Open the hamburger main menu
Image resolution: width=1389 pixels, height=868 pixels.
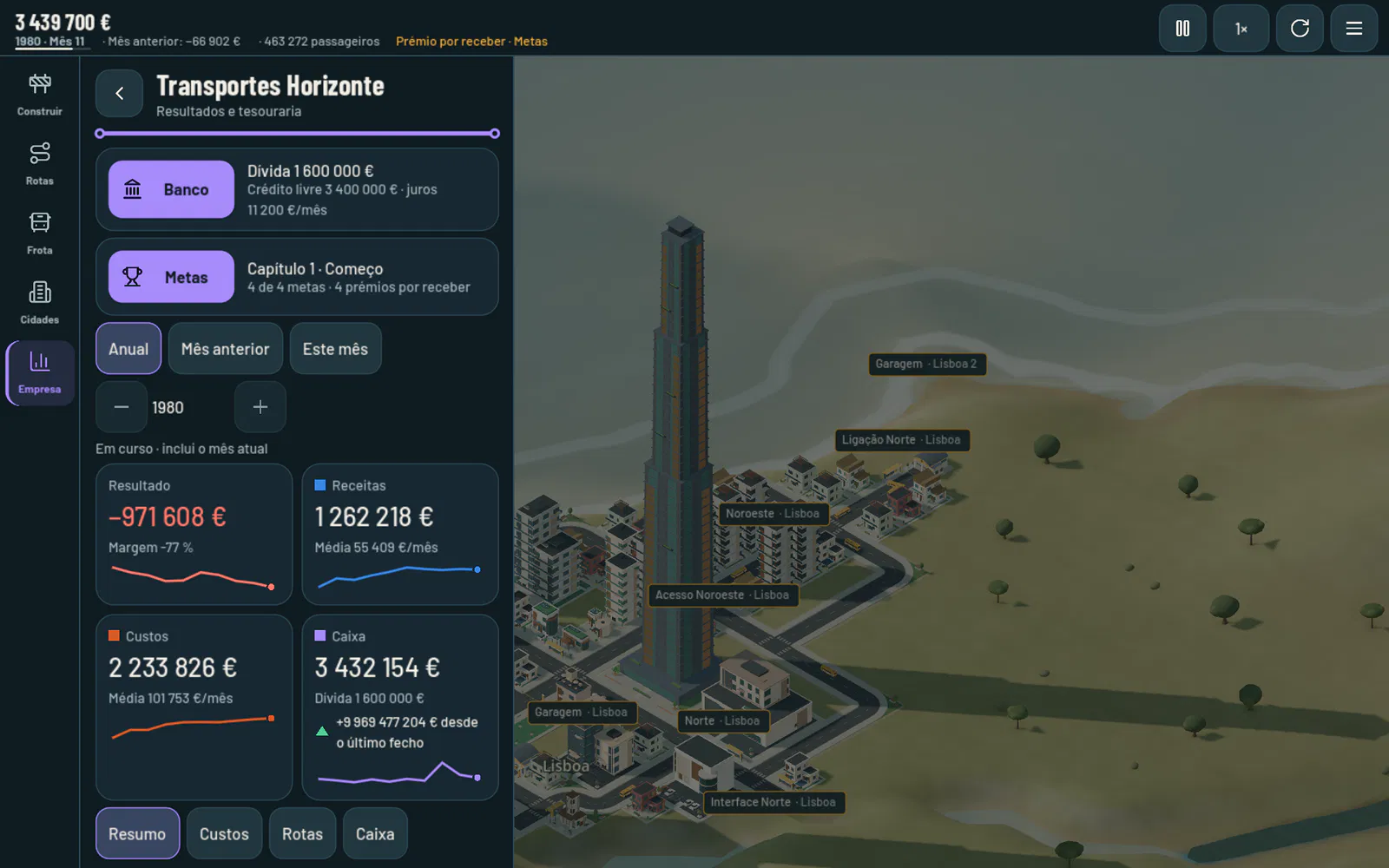pos(1353,29)
